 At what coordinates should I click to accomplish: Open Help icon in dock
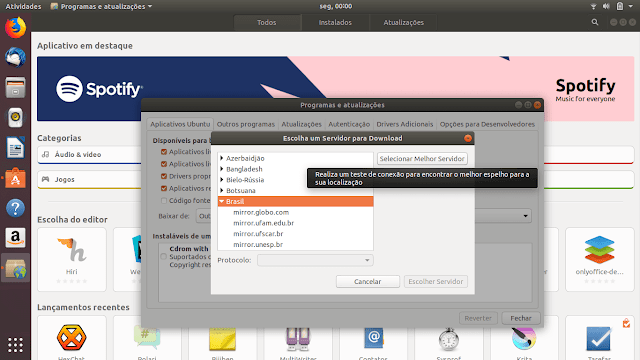coord(16,208)
